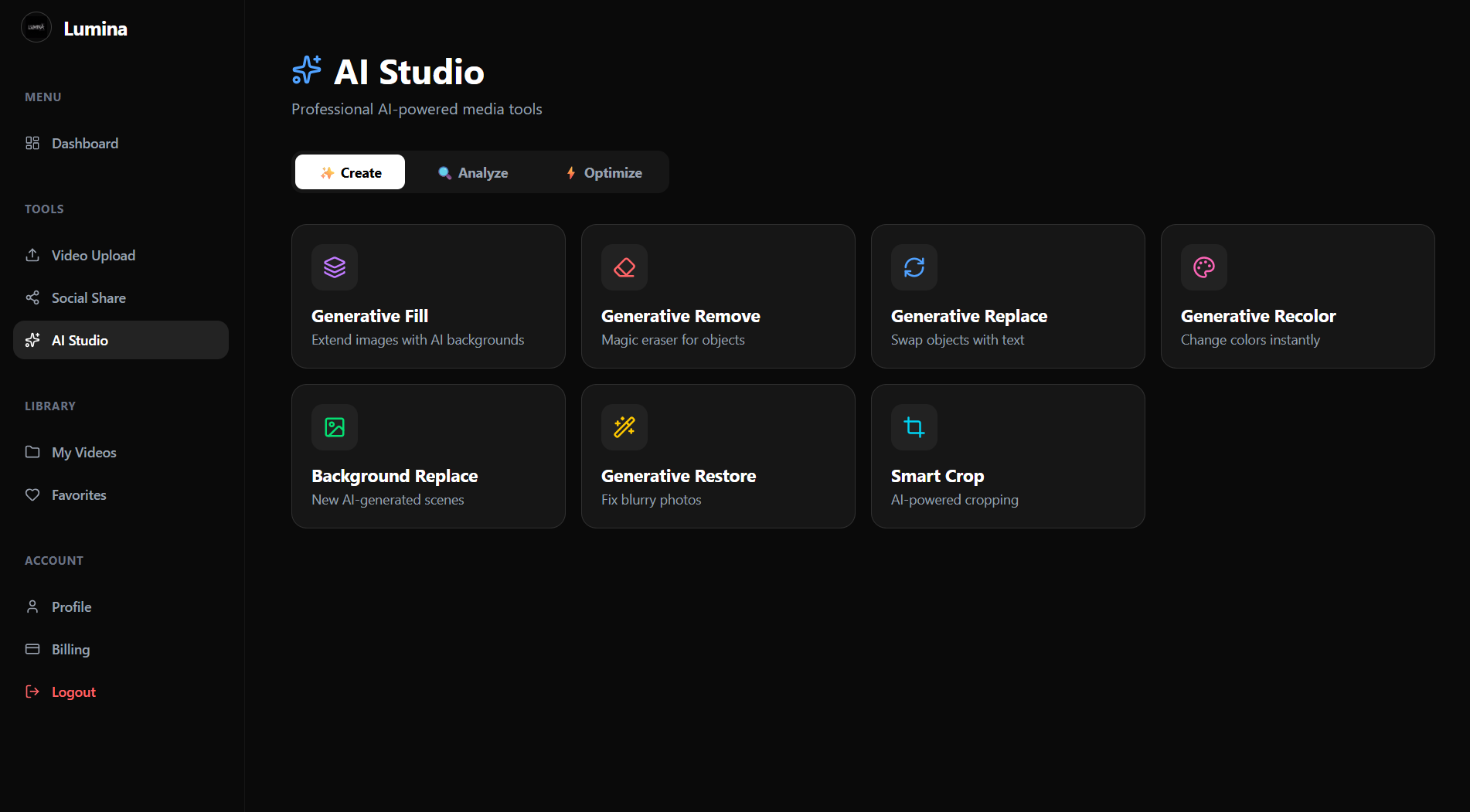Click the AI Studio sparkle icon in sidebar
The image size is (1470, 812).
[x=32, y=339]
